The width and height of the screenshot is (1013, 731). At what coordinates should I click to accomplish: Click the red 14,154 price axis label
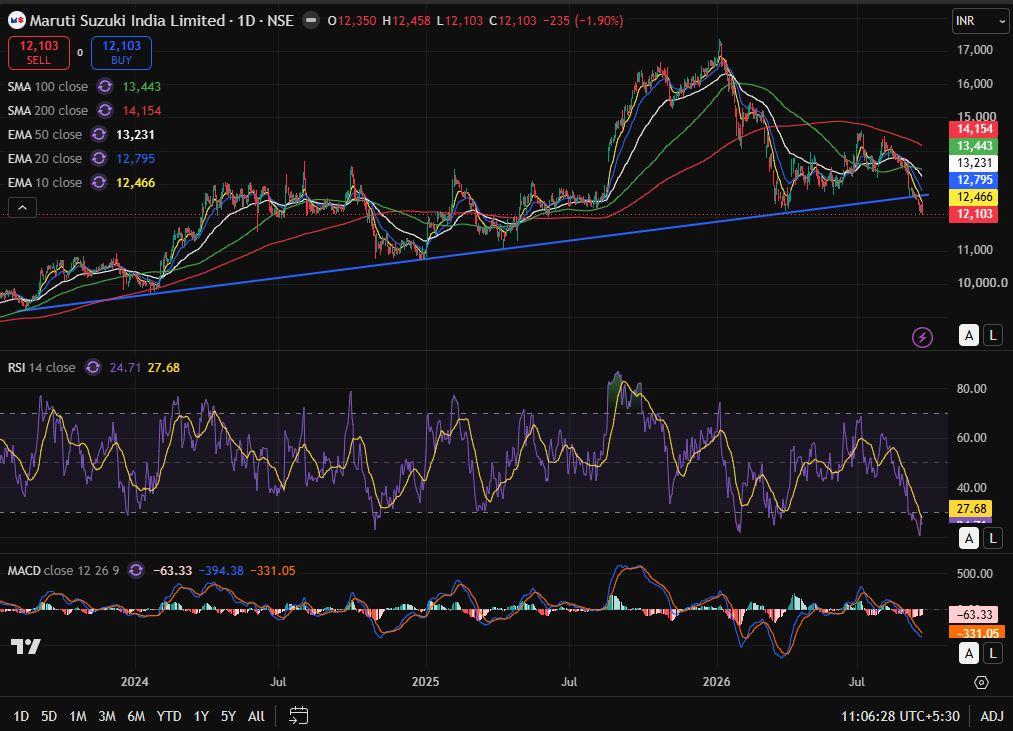(974, 129)
